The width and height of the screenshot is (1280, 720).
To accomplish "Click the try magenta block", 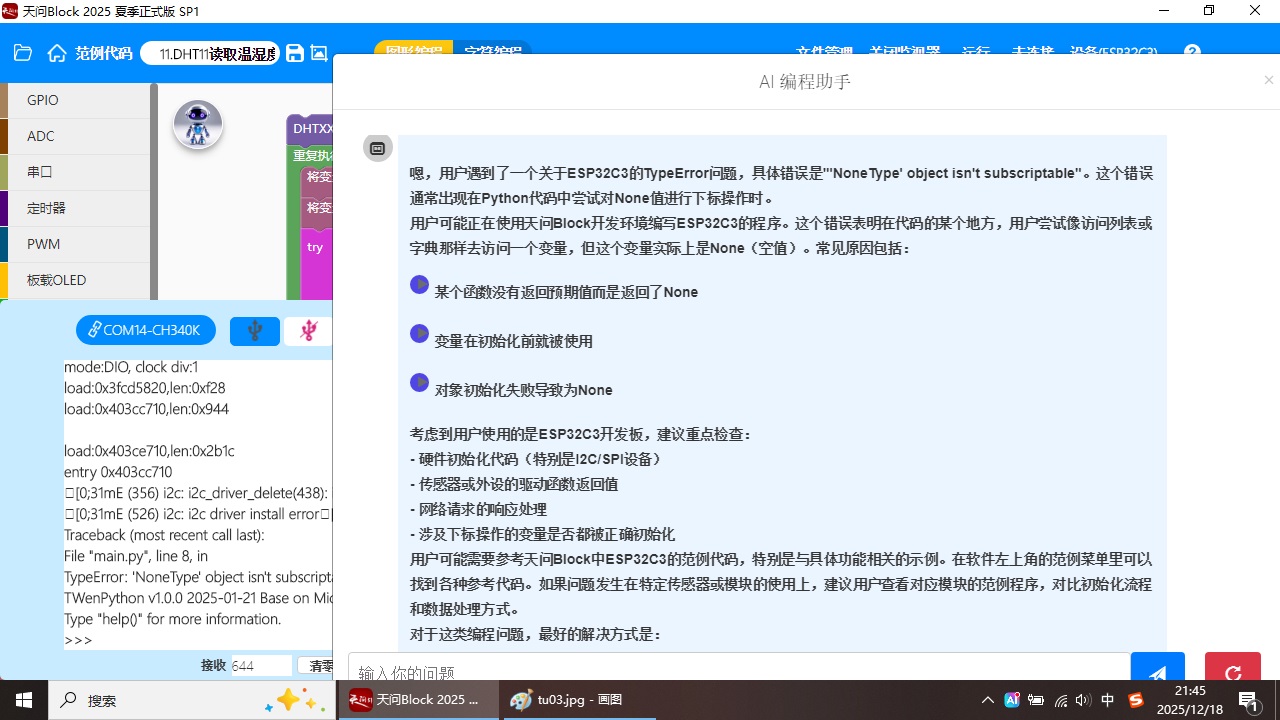I will (316, 247).
